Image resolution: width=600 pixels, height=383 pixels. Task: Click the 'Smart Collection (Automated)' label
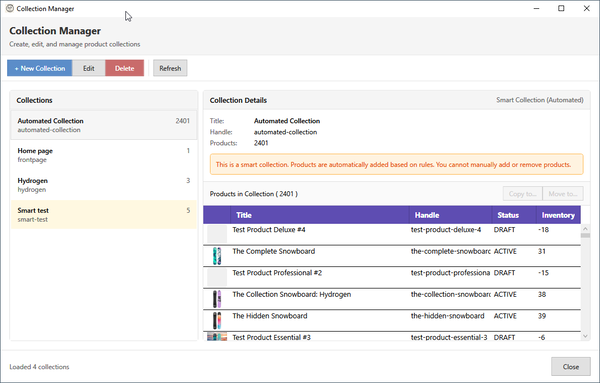(540, 100)
